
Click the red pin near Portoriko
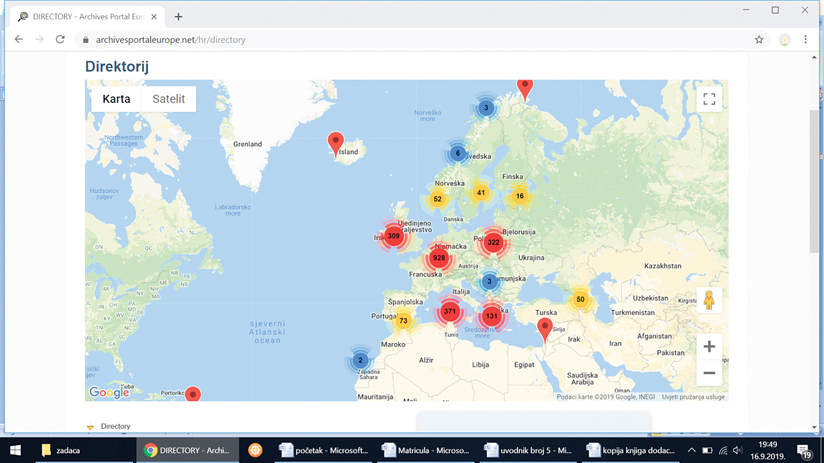tap(193, 394)
